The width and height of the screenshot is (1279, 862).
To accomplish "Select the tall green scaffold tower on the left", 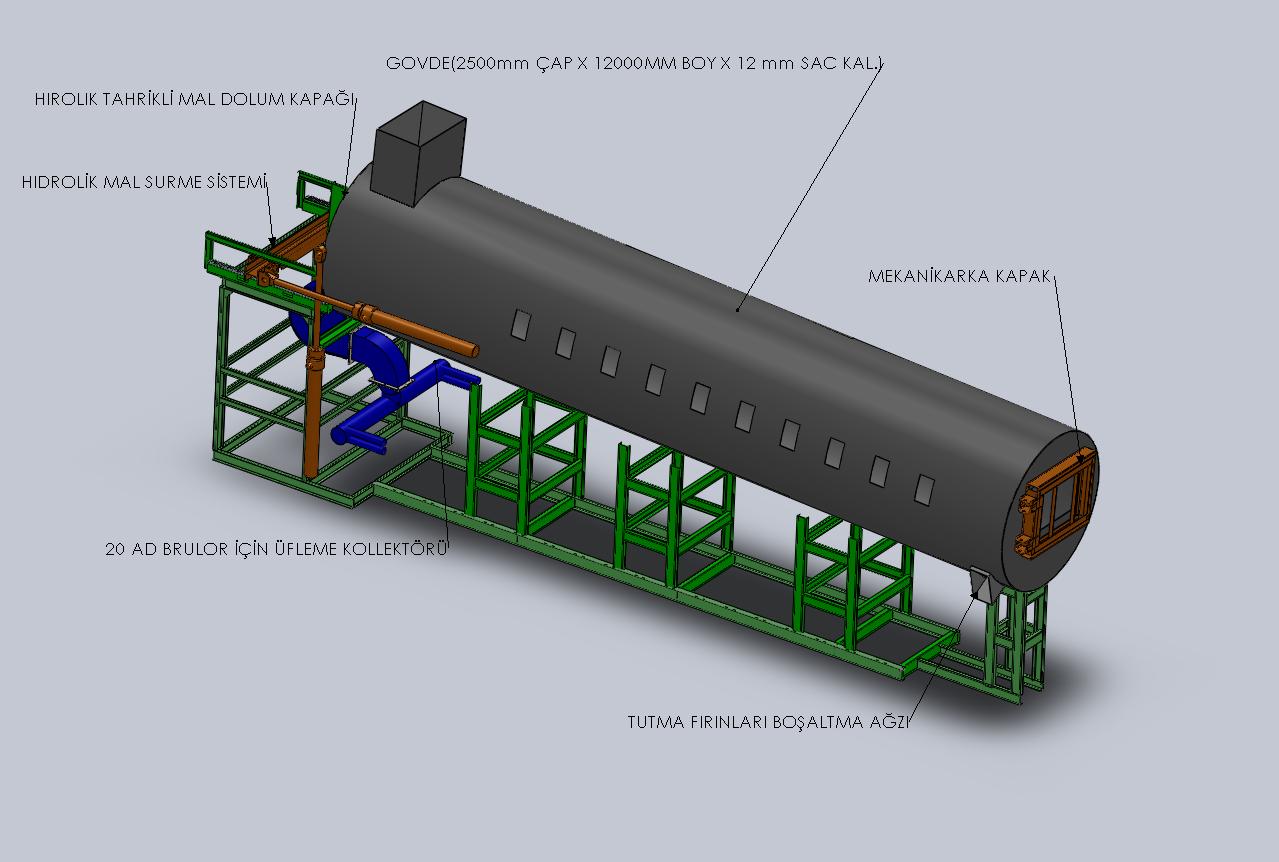I will tap(255, 380).
